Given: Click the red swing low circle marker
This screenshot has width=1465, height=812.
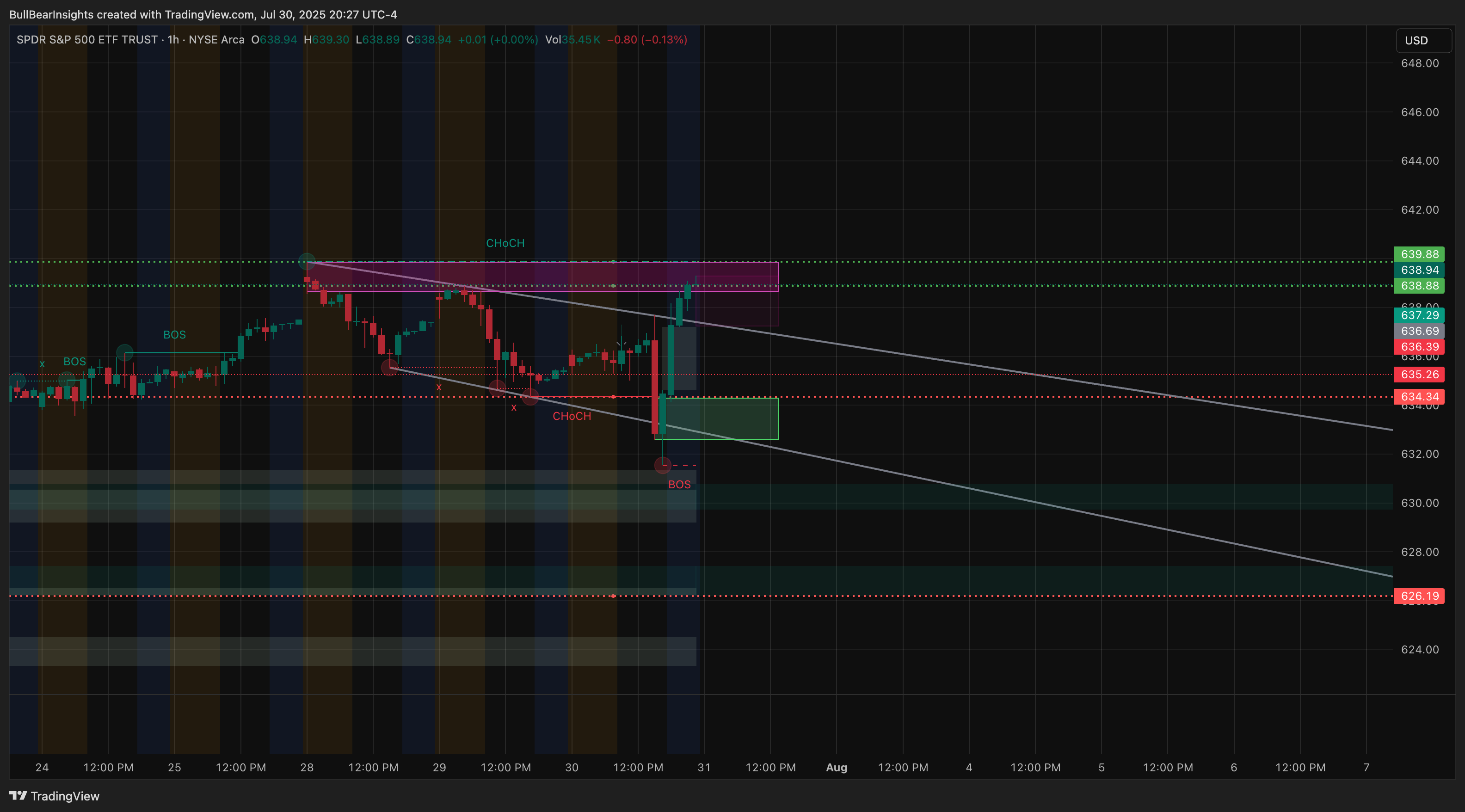Looking at the screenshot, I should (663, 465).
